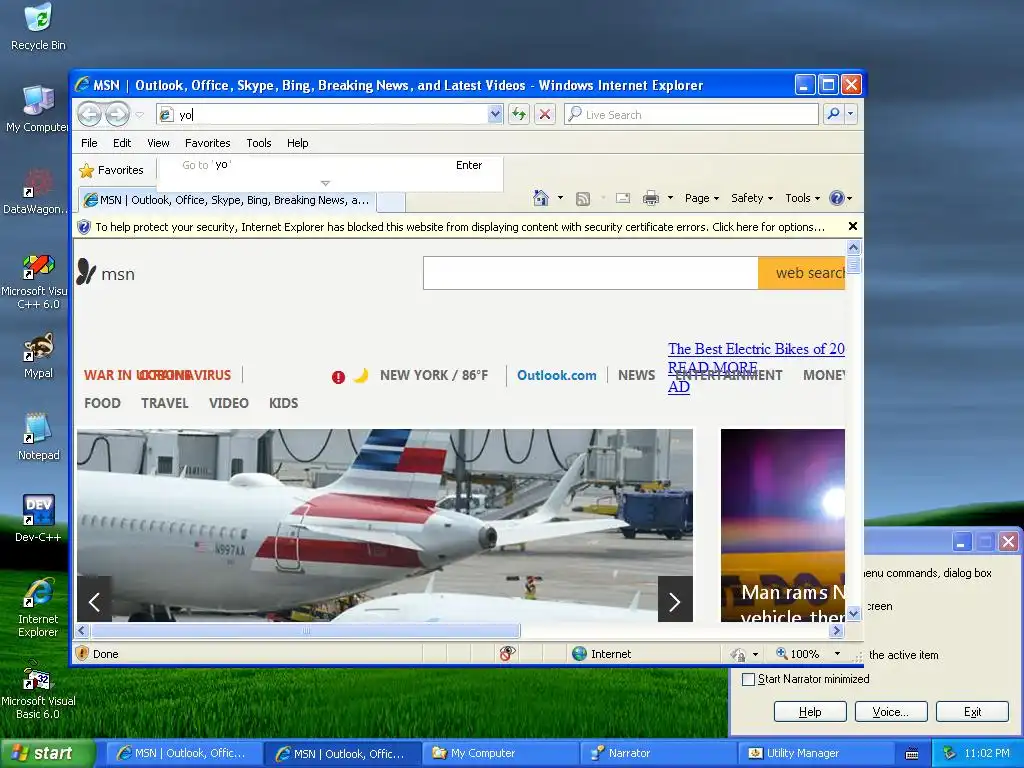Open the FOOD section link
The image size is (1024, 768).
(x=103, y=404)
